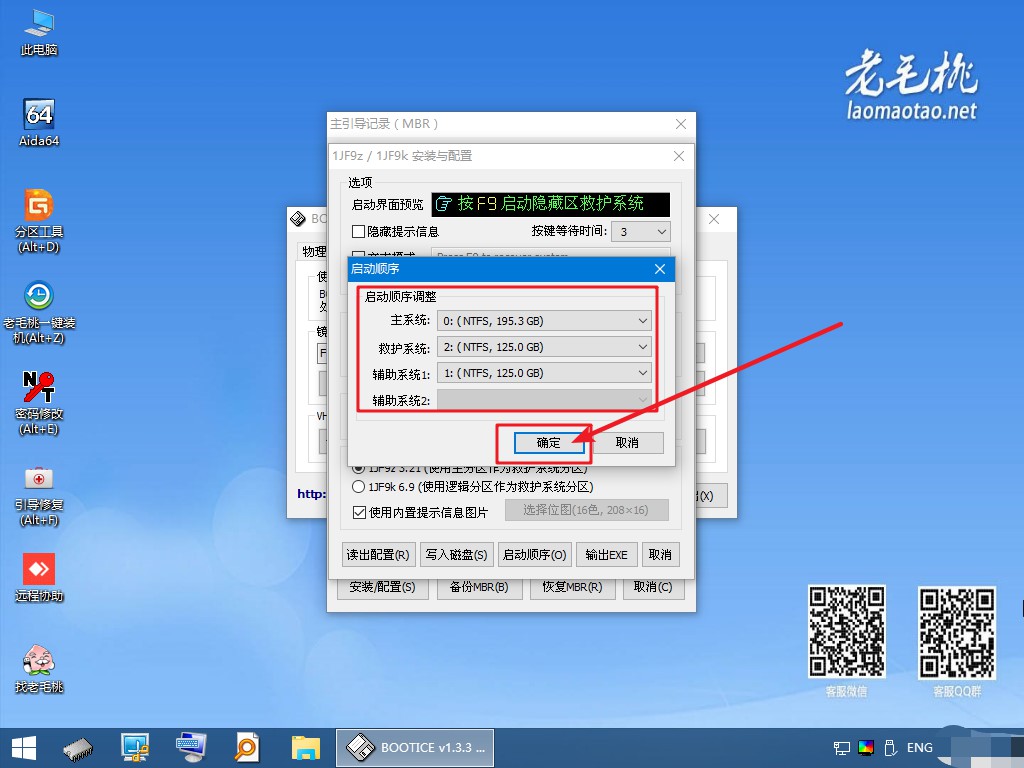Switch to BOOTICE v1.3.3 taskbar button

click(x=415, y=748)
